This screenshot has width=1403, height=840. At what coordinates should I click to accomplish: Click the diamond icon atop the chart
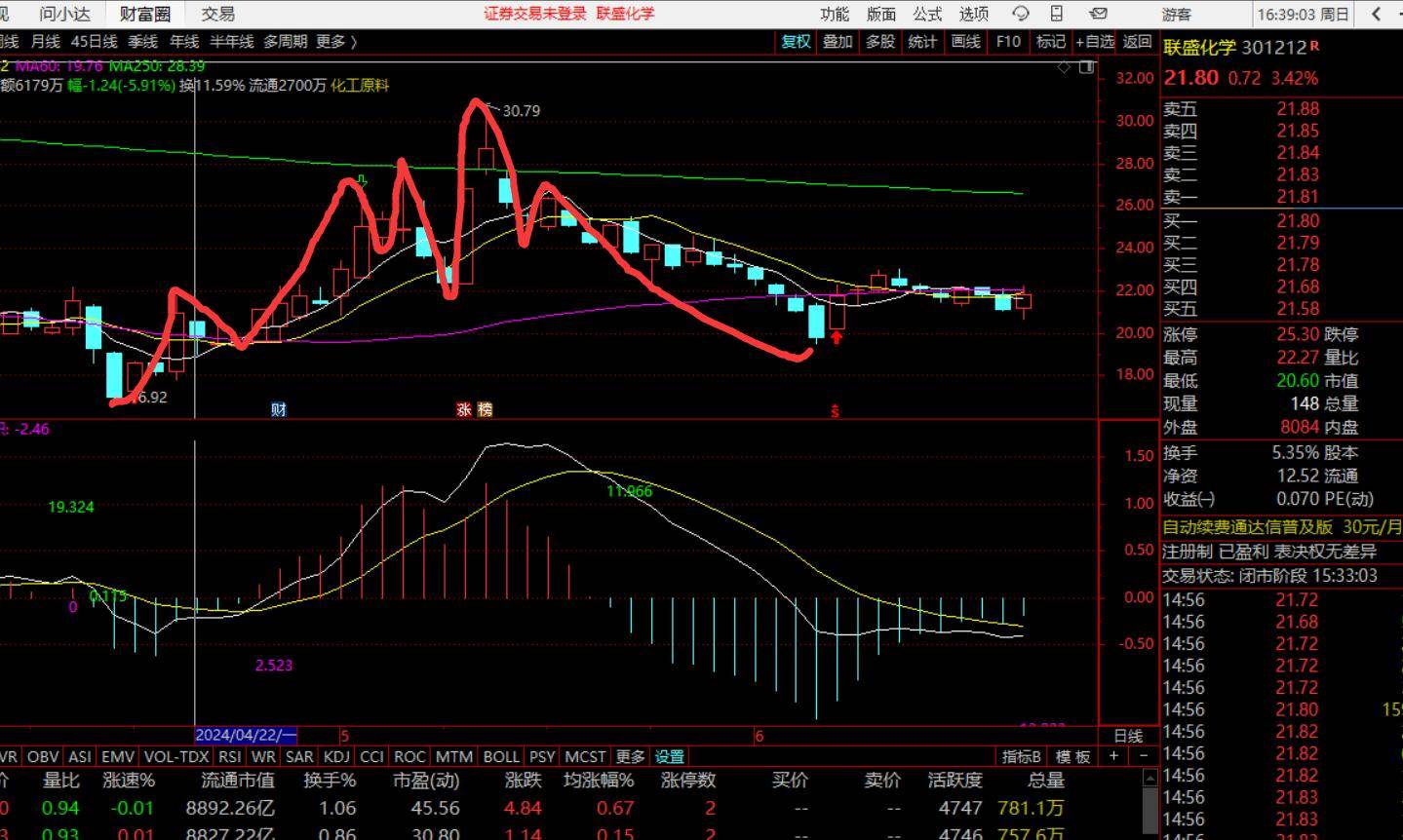[1064, 67]
